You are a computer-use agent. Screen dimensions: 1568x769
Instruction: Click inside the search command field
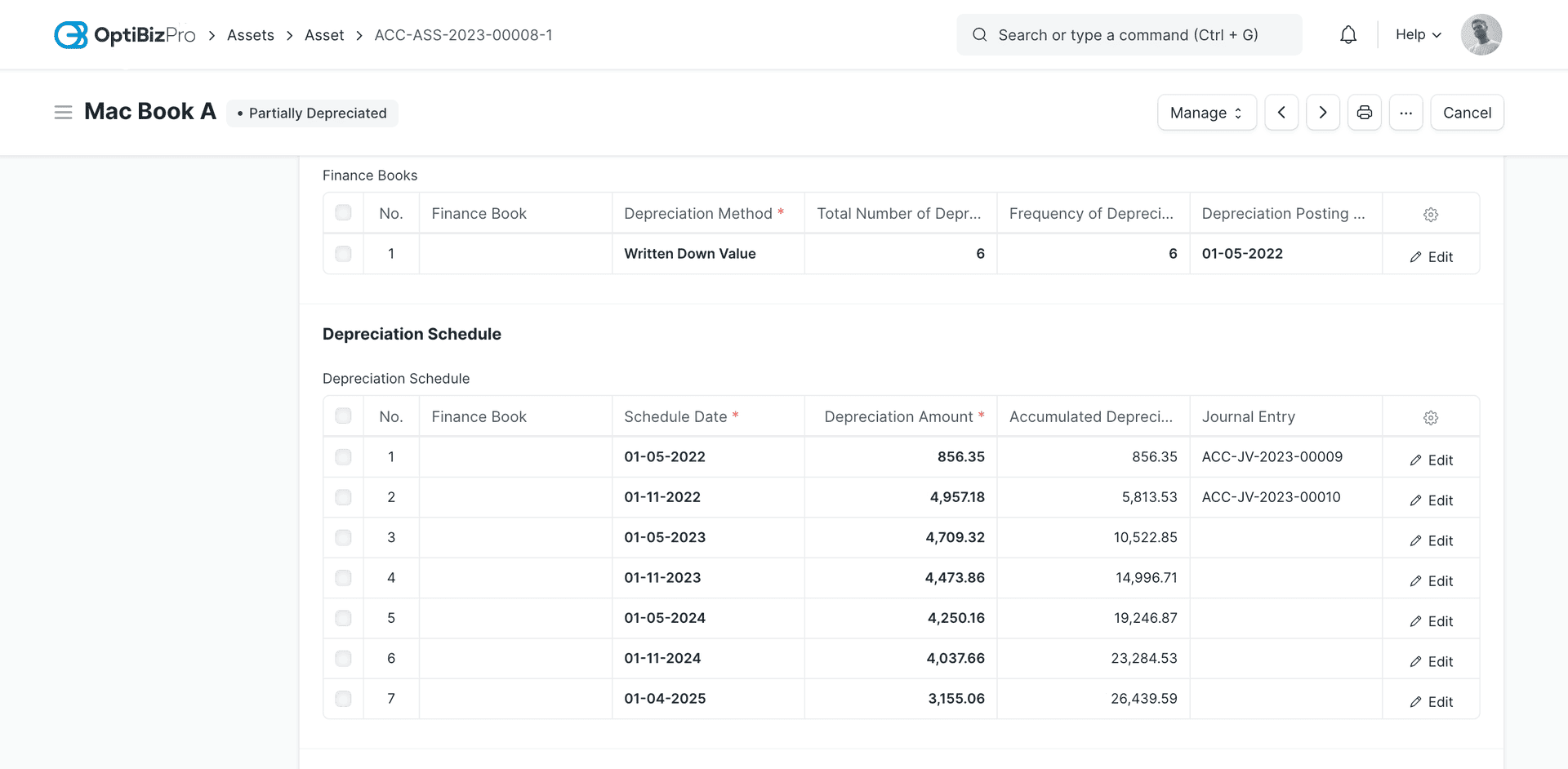[x=1129, y=34]
